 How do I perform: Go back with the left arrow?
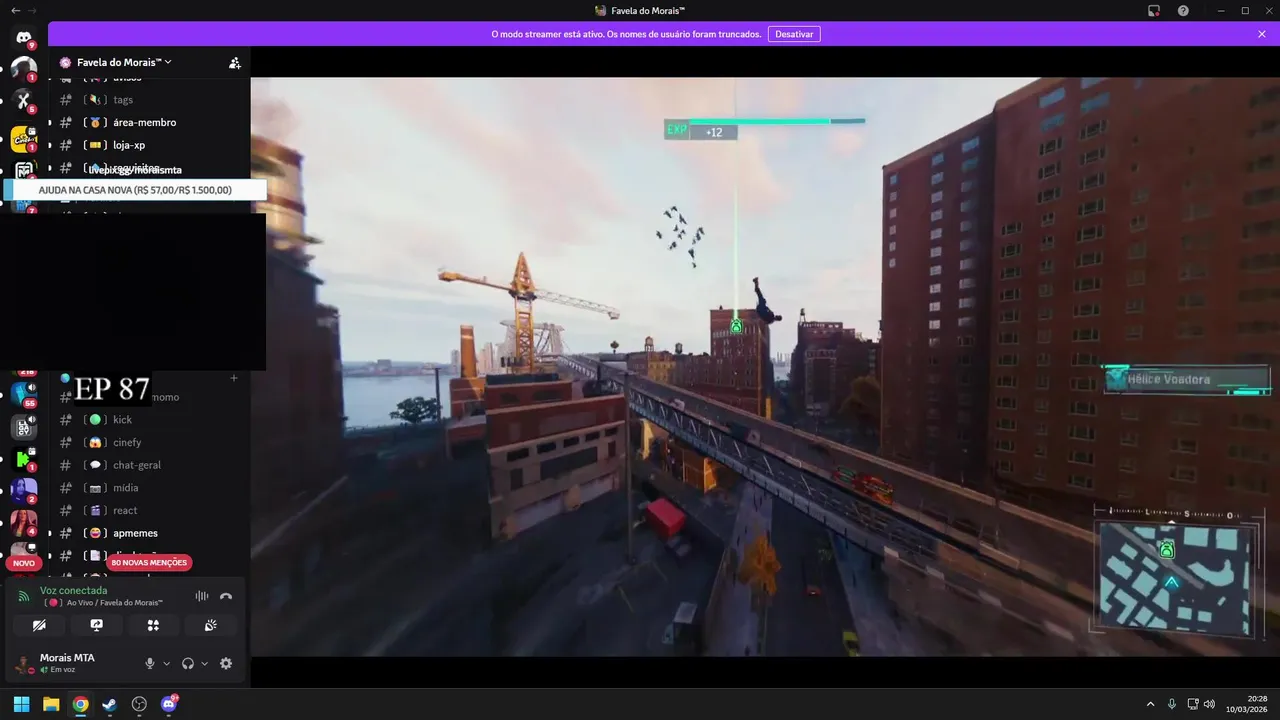tap(16, 10)
